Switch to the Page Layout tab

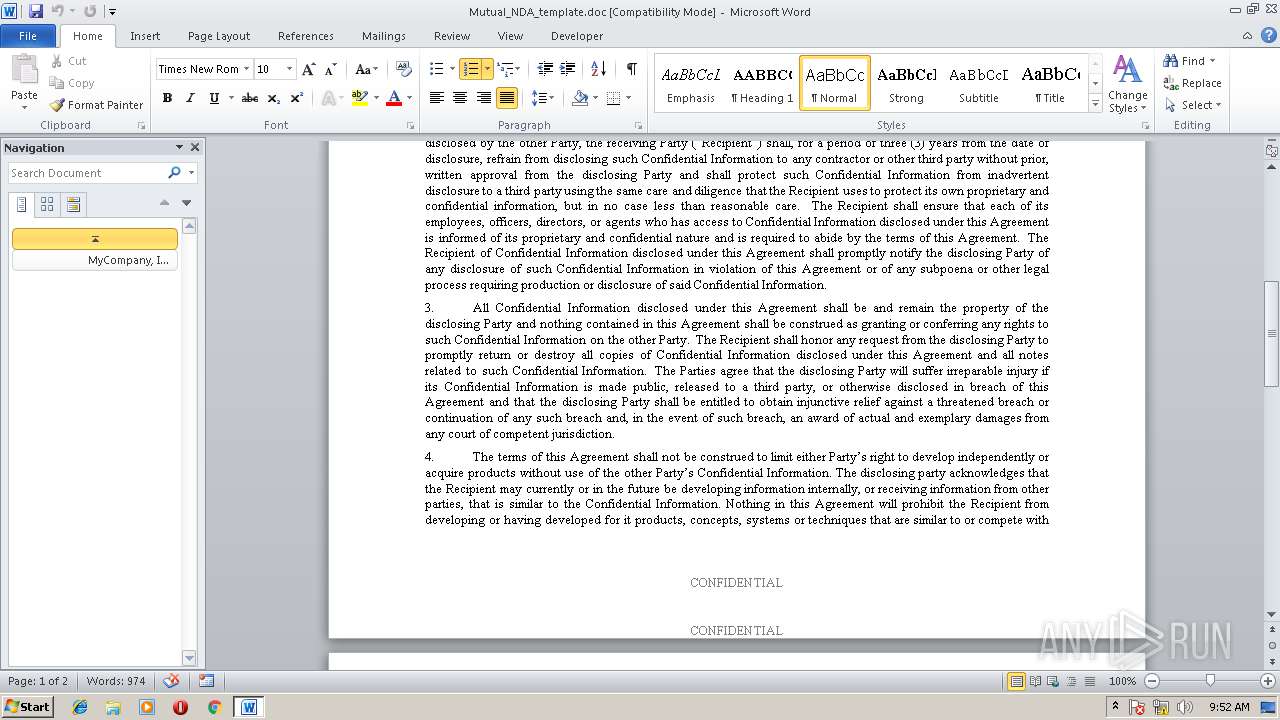[x=219, y=36]
